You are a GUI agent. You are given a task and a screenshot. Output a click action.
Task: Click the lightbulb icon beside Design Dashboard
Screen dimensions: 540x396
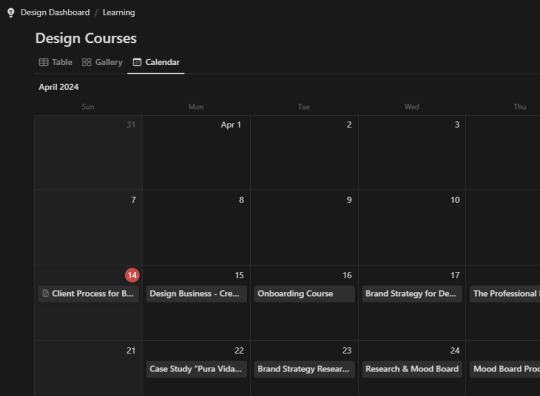click(11, 13)
